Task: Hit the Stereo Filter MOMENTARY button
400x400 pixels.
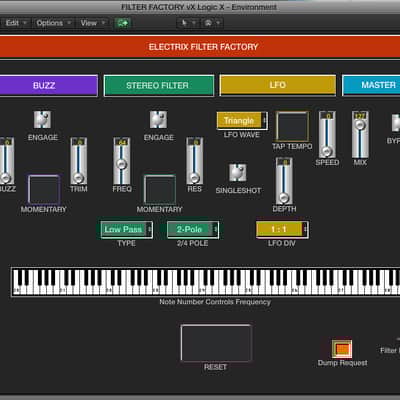Action: coord(160,190)
